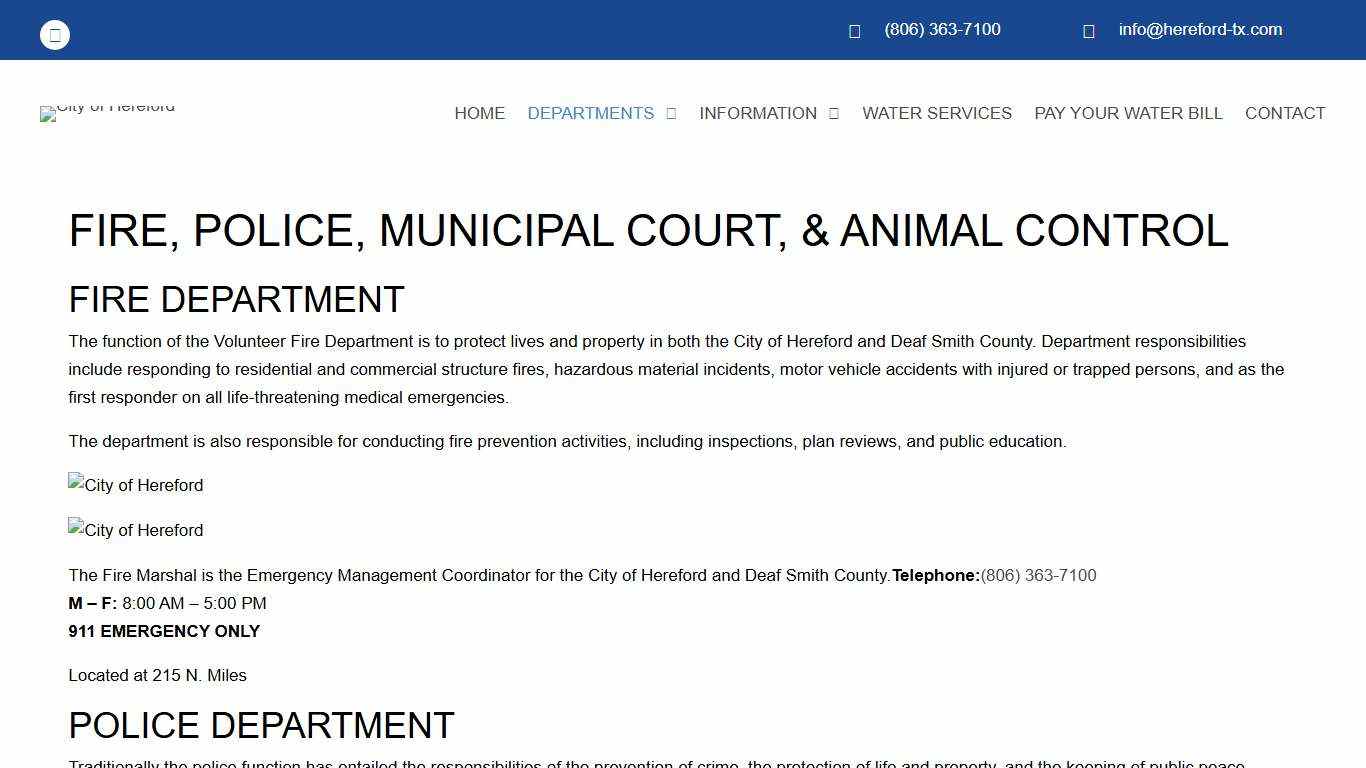Click the envelope icon beside the email address
This screenshot has height=768, width=1366.
tap(1089, 31)
